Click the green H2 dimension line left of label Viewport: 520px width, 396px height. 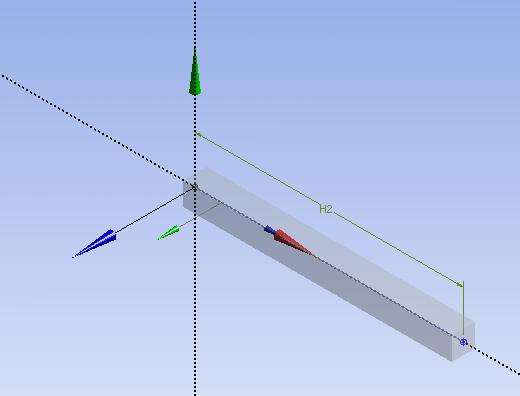click(258, 168)
